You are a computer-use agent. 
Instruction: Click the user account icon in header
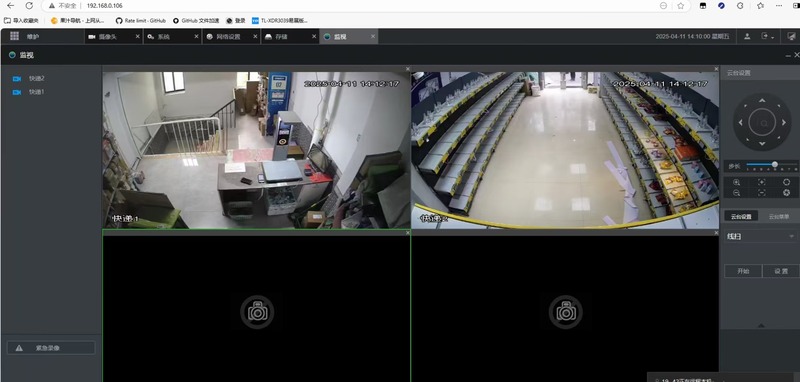tap(747, 36)
